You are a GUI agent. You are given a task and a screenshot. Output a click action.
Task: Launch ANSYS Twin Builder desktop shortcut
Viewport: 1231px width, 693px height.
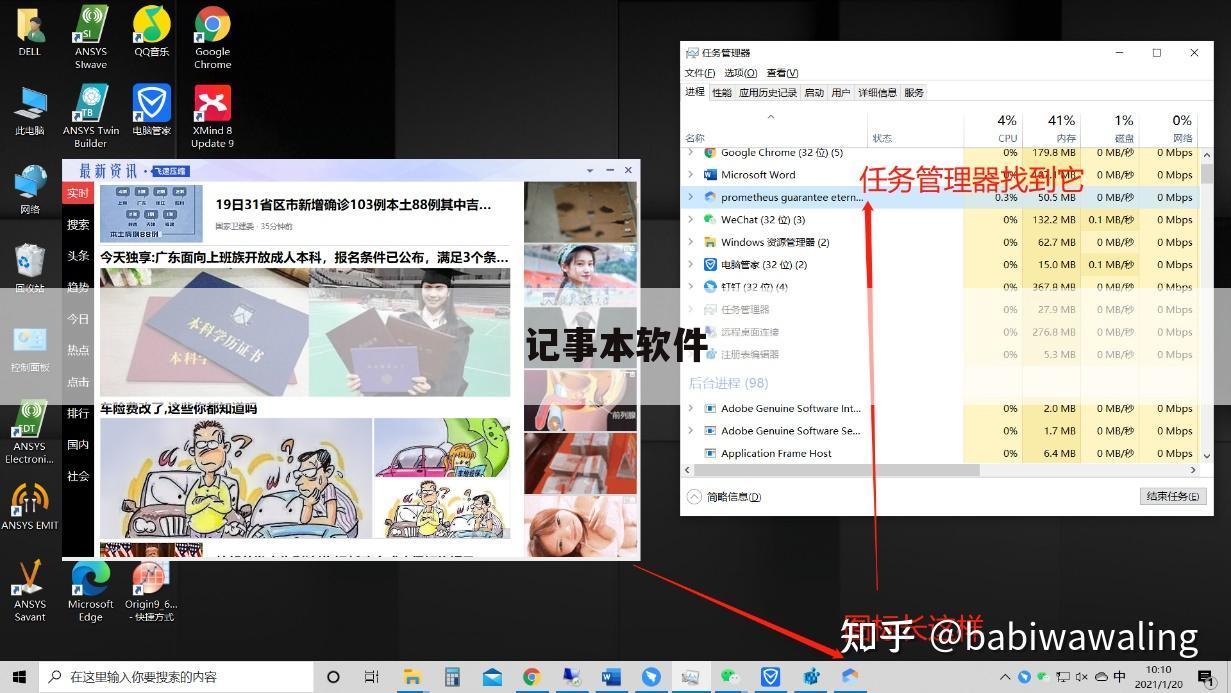click(x=91, y=116)
